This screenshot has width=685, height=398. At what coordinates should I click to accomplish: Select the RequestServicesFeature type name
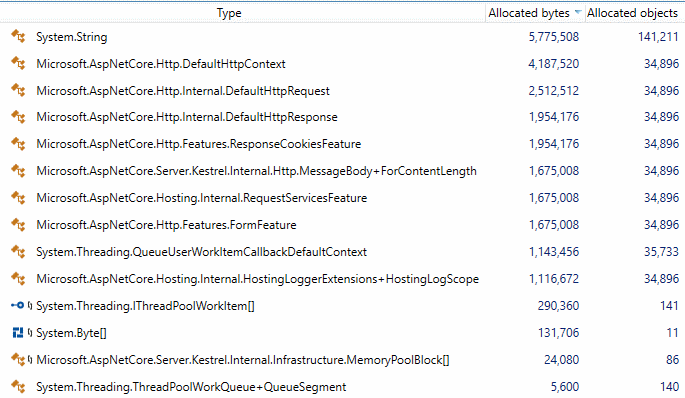pyautogui.click(x=201, y=198)
